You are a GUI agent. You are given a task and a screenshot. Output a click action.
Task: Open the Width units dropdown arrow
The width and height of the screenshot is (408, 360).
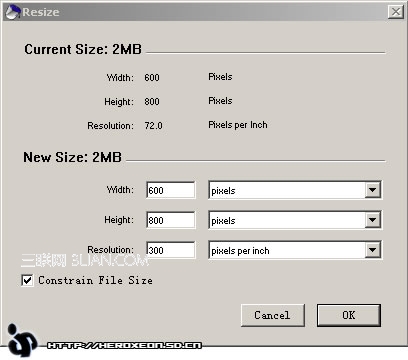tap(372, 190)
